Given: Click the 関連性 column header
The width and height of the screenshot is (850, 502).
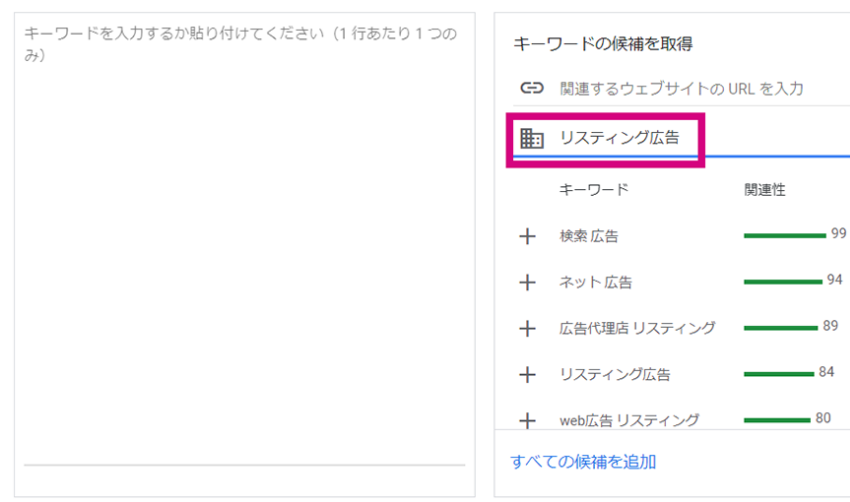Looking at the screenshot, I should [x=764, y=190].
